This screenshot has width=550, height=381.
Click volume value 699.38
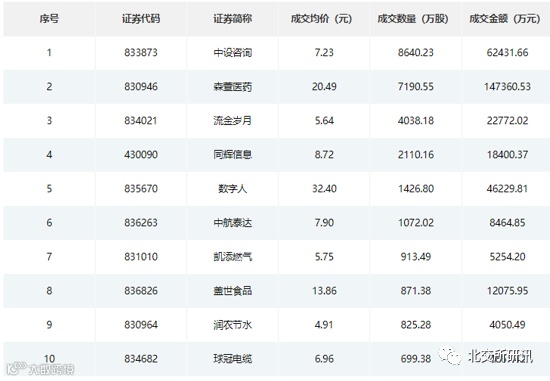[416, 359]
